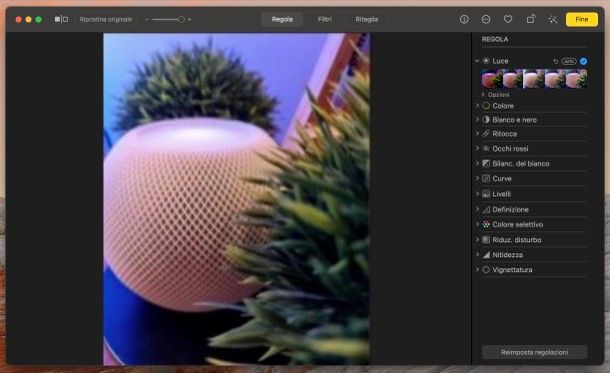Click the Occhi rossi eye icon
Viewport: 610px width, 373px height.
(x=486, y=148)
